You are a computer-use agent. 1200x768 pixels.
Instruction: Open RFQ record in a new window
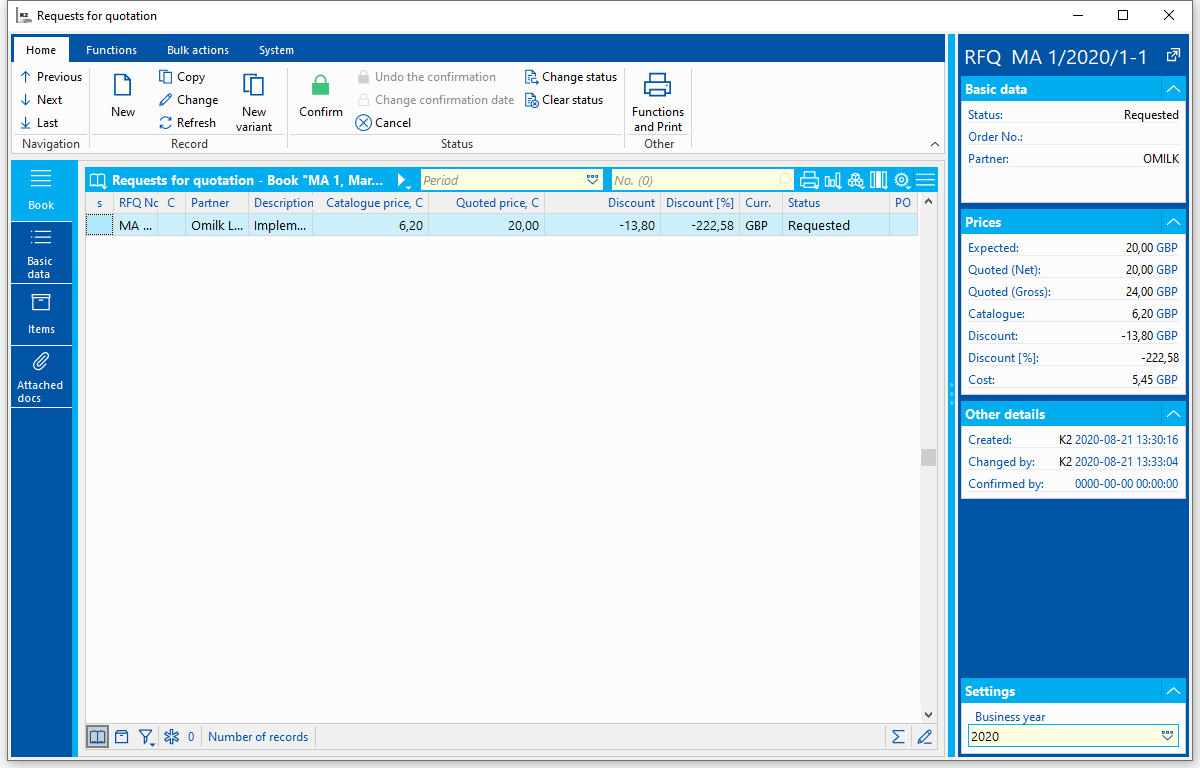click(x=1174, y=57)
